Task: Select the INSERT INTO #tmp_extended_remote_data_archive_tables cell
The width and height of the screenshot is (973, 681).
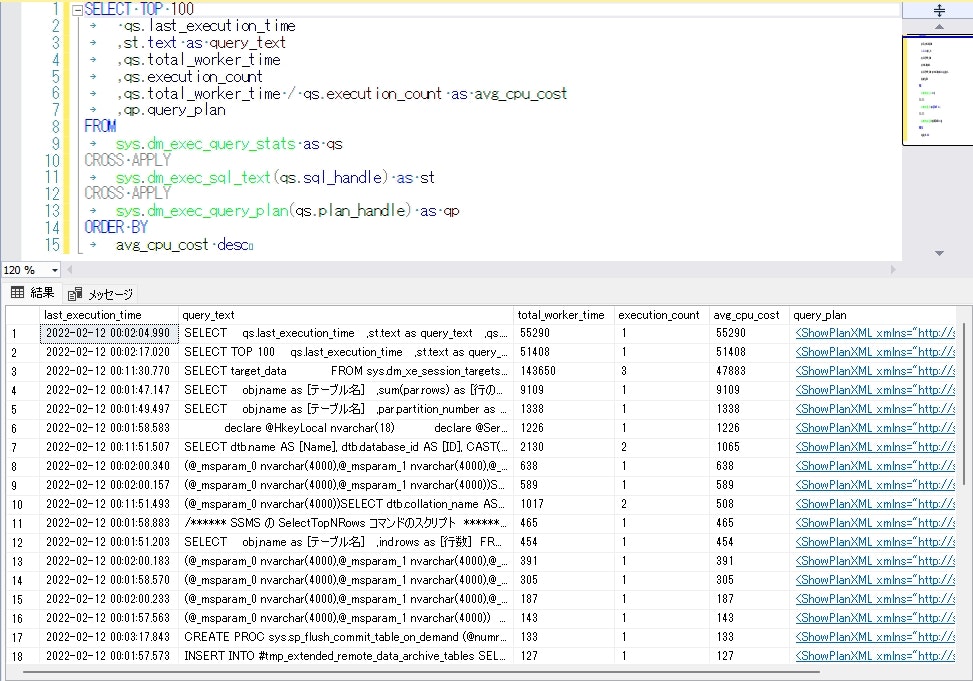Action: (346, 656)
